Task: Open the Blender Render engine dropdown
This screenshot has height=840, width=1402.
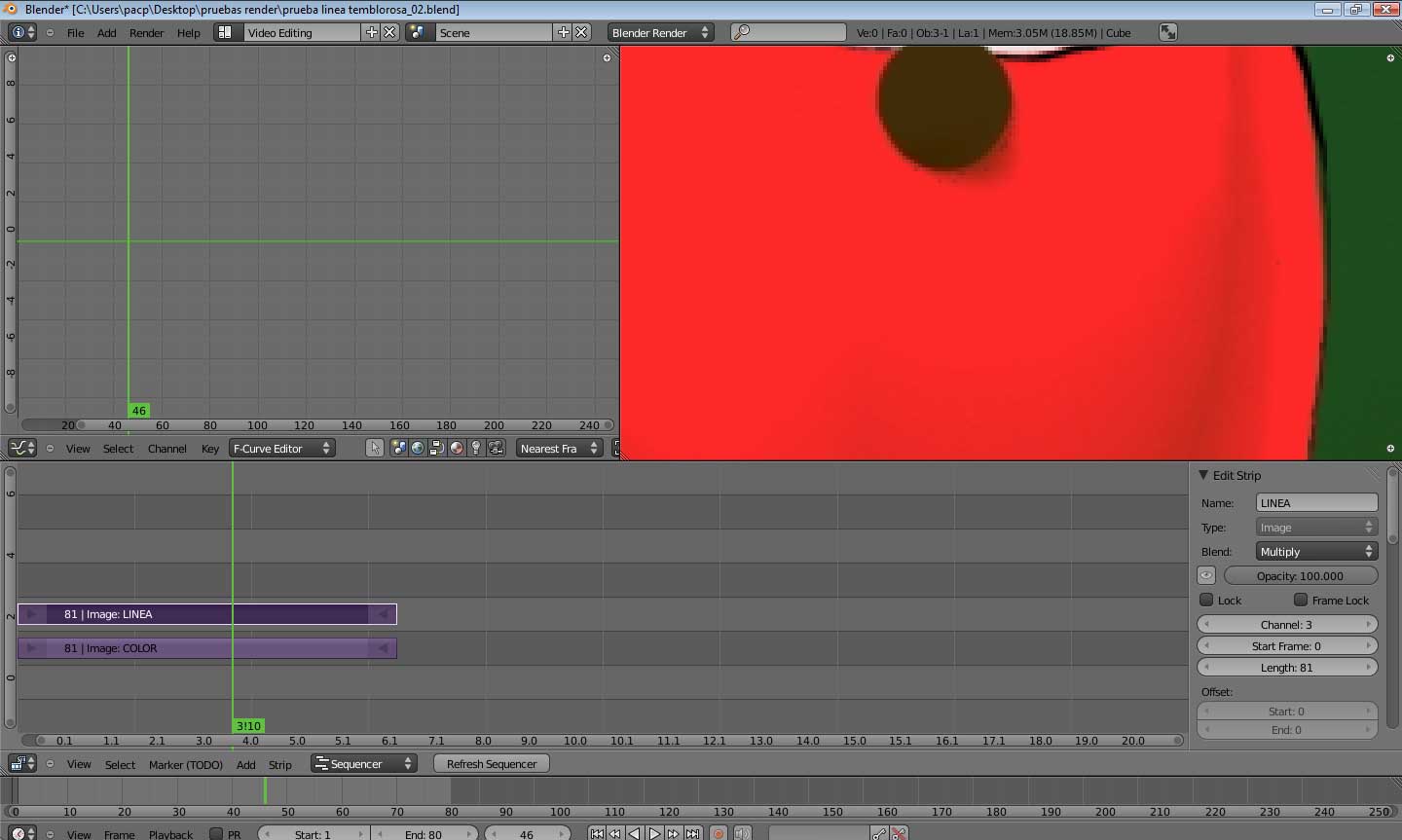Action: pos(660,32)
